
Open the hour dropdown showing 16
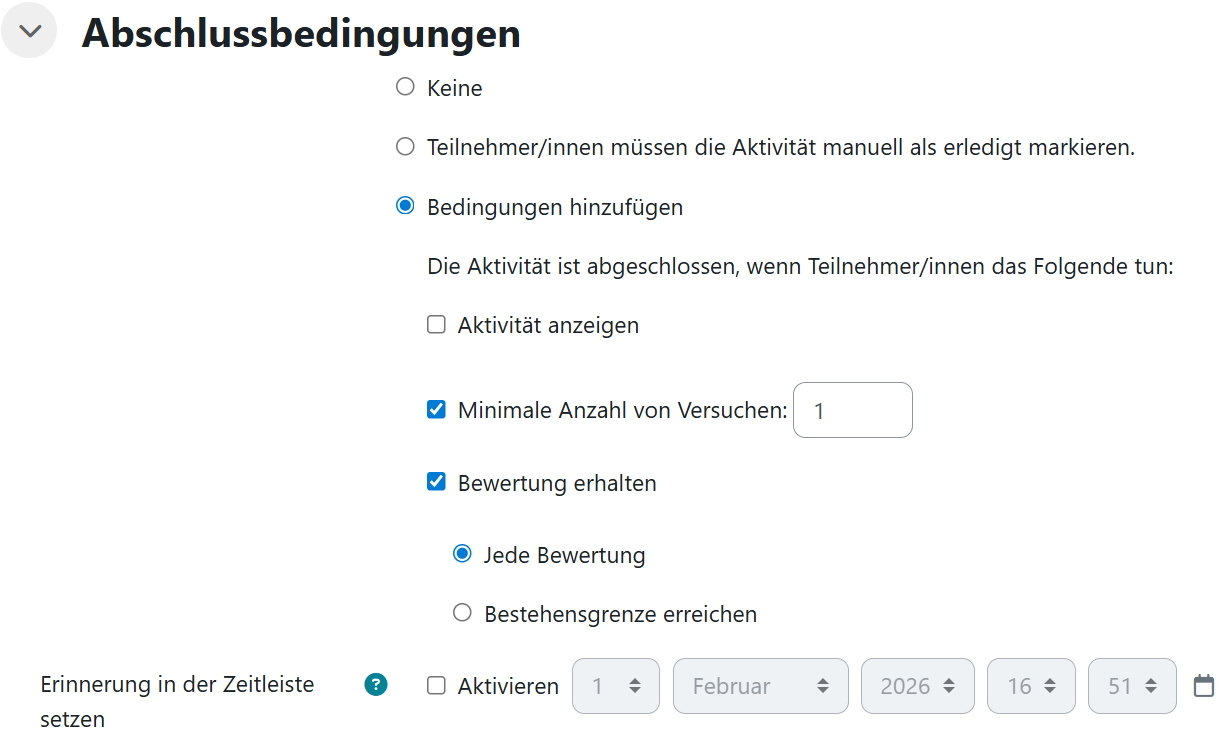(x=1031, y=686)
